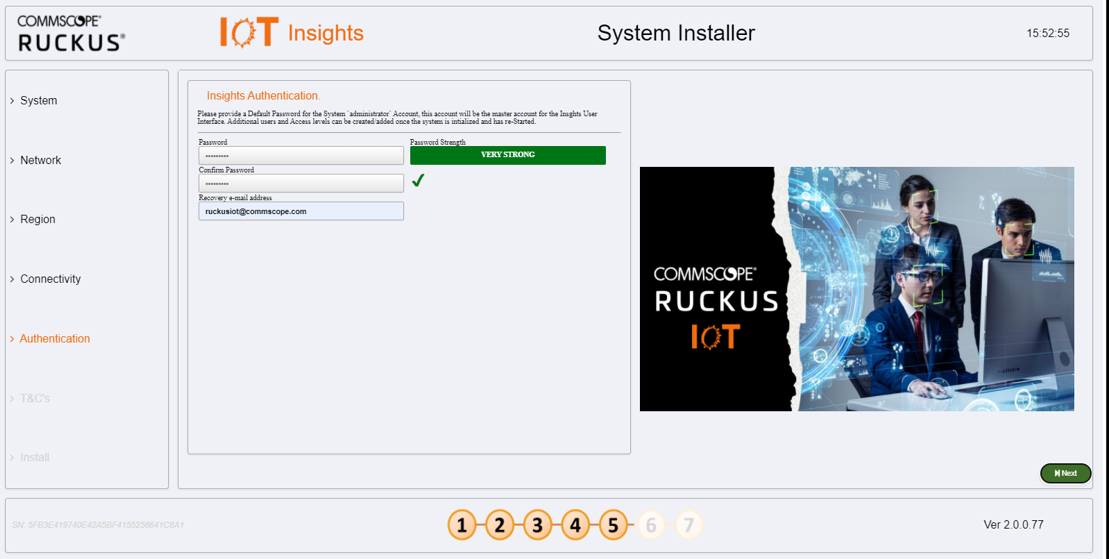
Task: Click the IoT Insights logo
Action: 292,33
